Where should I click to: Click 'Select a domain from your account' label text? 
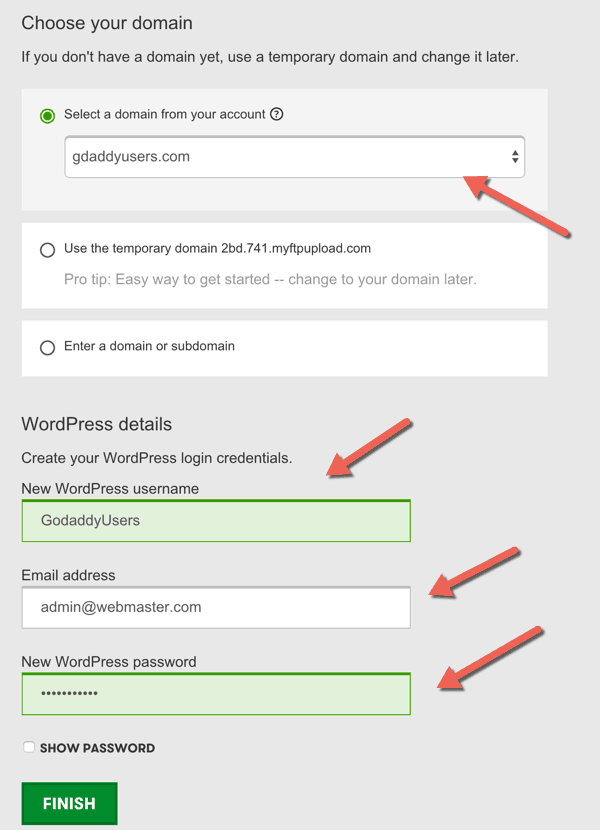[165, 114]
